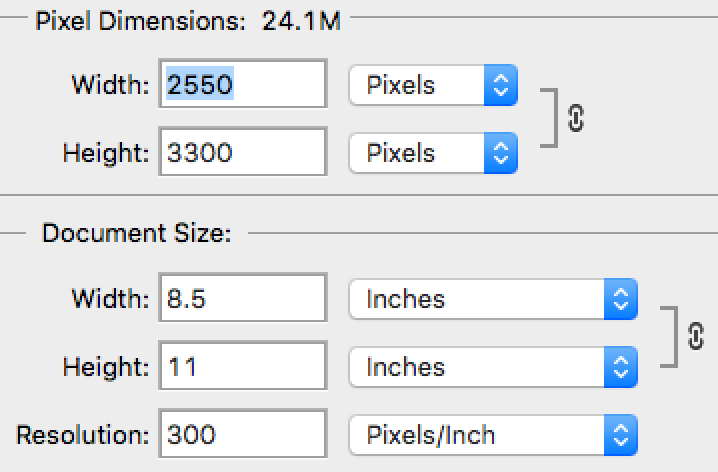Click the pixel Width field showing 2550
Image resolution: width=718 pixels, height=472 pixels.
(x=242, y=86)
